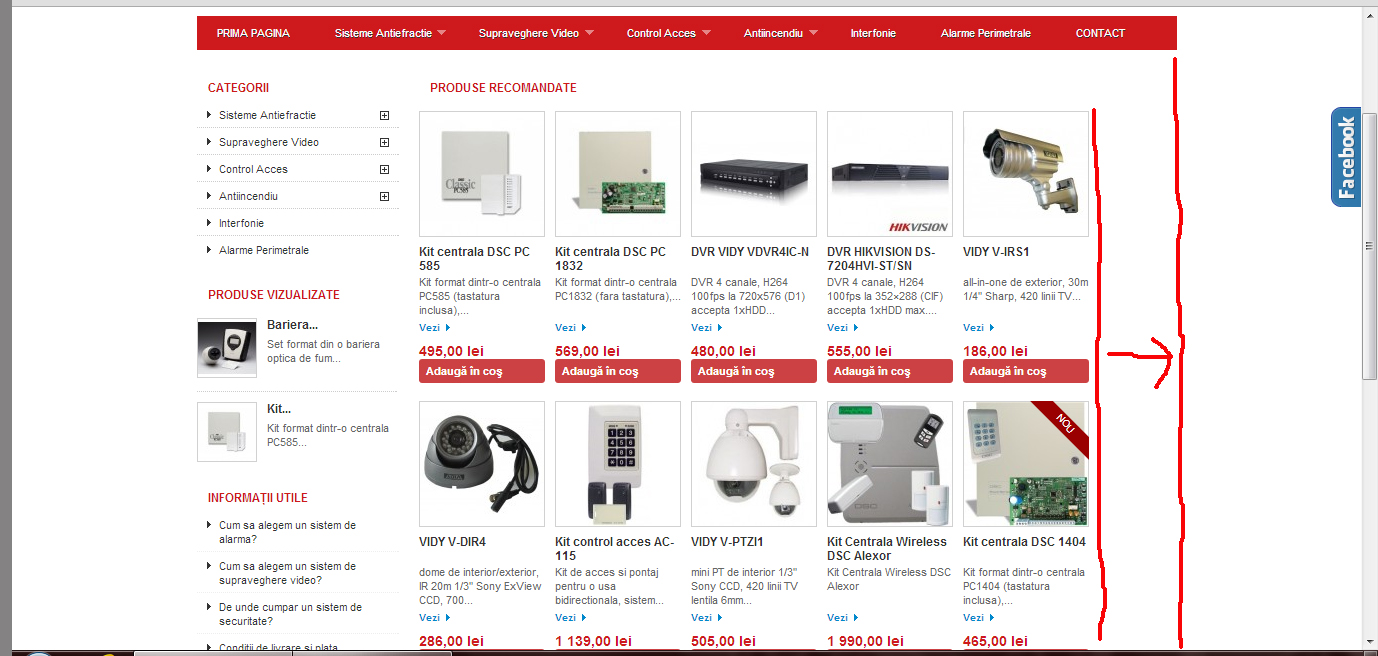The width and height of the screenshot is (1378, 656).
Task: Add Kit centrala DSC PC 585 to cart
Action: [482, 371]
